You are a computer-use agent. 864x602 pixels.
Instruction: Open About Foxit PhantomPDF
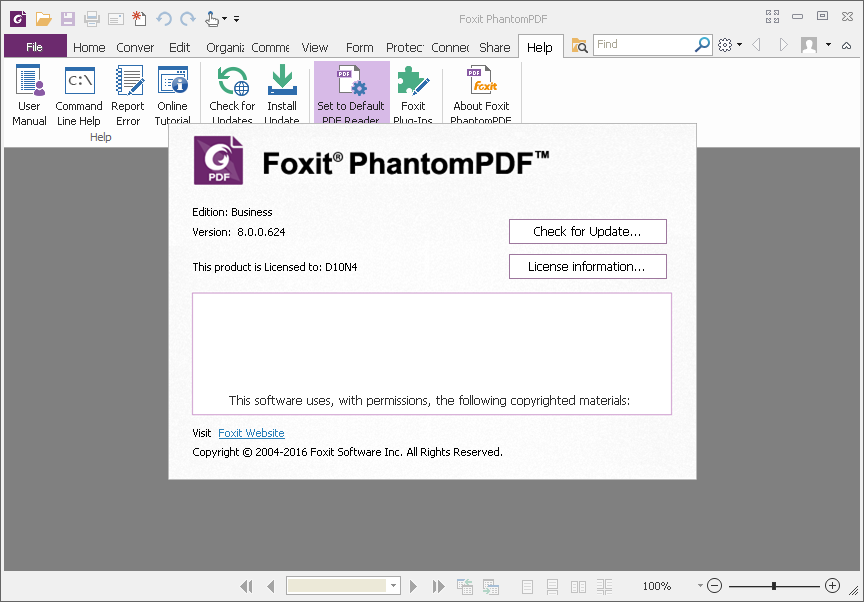coord(481,94)
